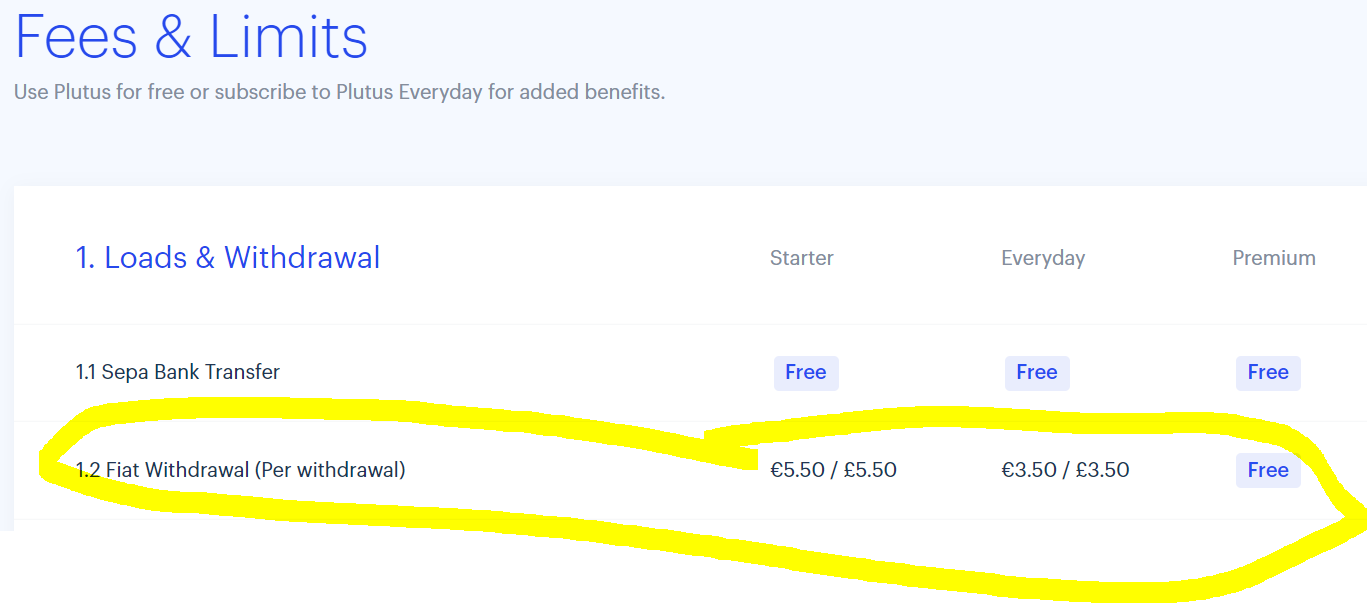Click the £3.50 Everyday withdrawal fee
The height and width of the screenshot is (604, 1367).
1102,470
